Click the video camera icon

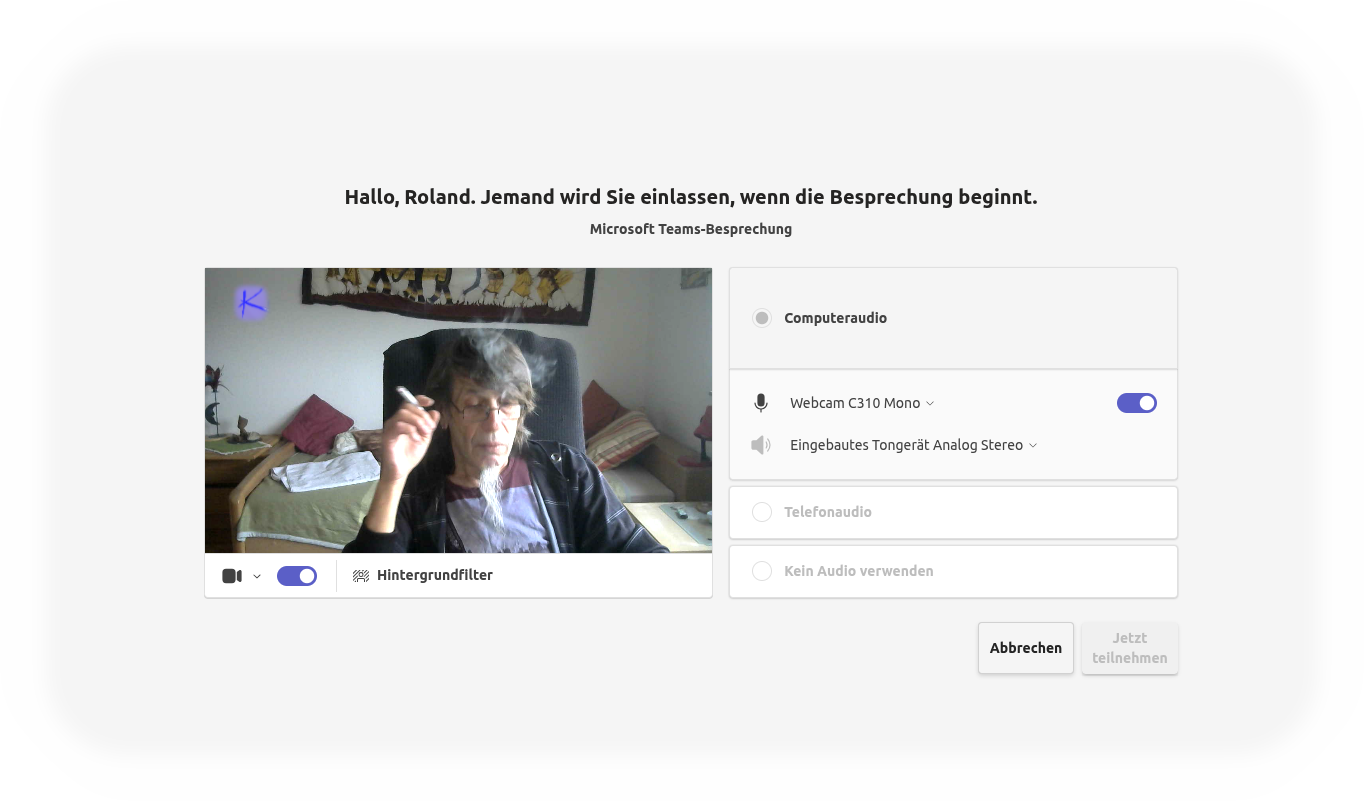(232, 576)
